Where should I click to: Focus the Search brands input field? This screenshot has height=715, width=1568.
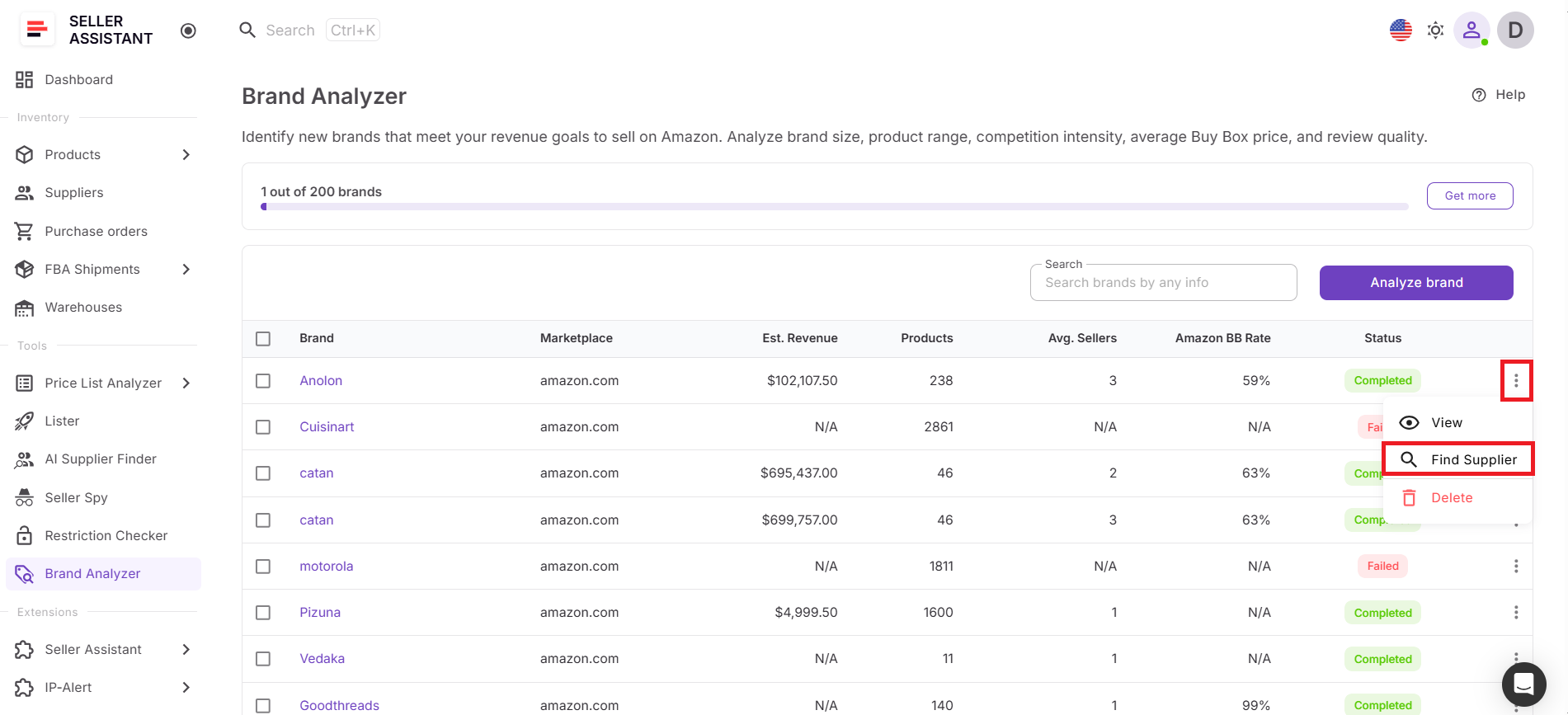click(x=1163, y=283)
